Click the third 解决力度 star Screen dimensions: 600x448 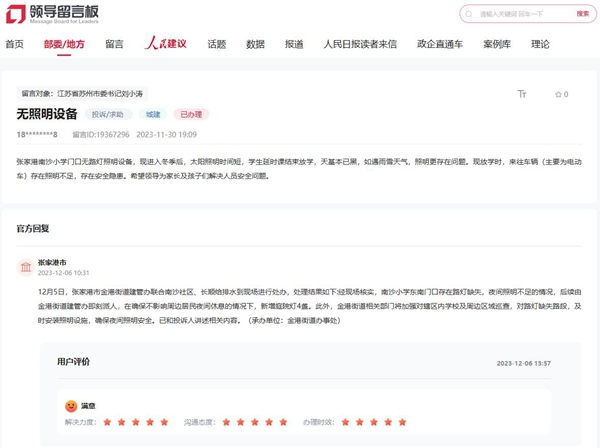[136, 422]
